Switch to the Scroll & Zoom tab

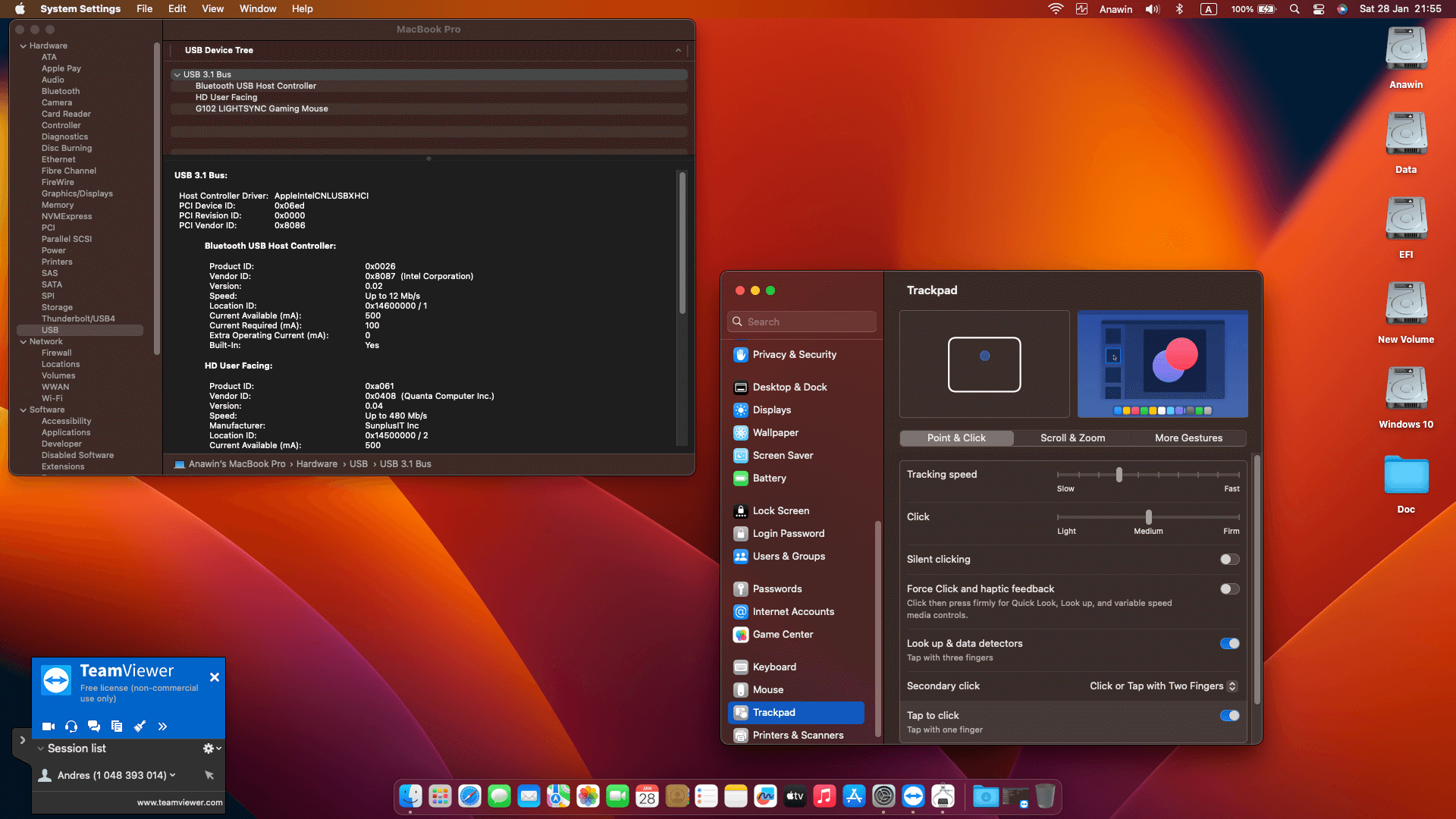[x=1072, y=438]
